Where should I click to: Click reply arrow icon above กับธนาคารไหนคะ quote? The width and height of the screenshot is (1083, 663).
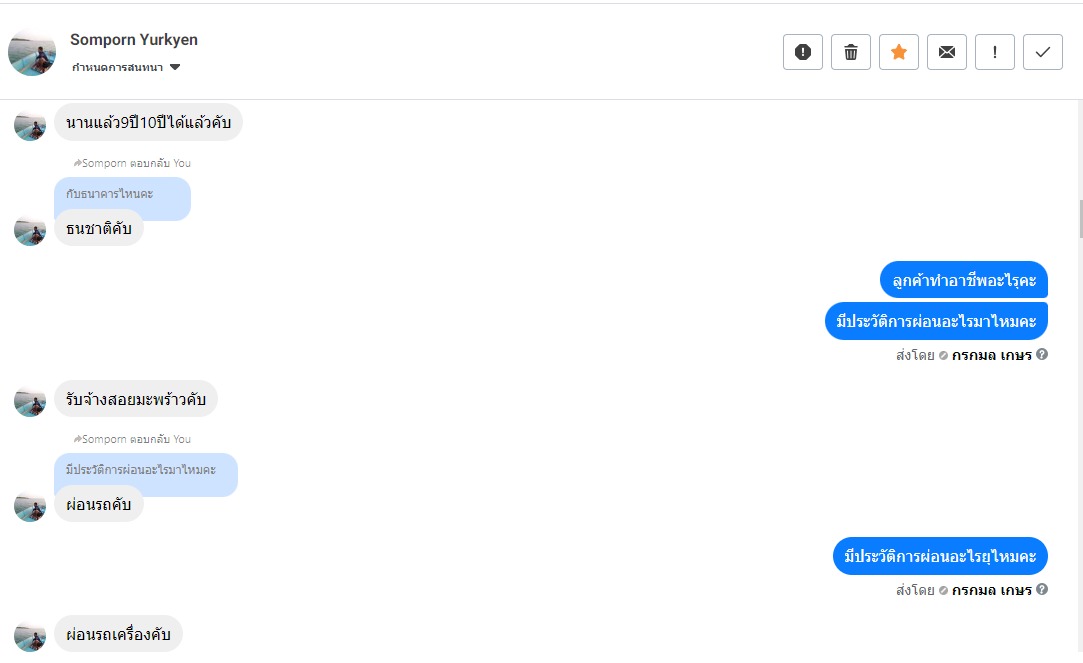[x=76, y=163]
